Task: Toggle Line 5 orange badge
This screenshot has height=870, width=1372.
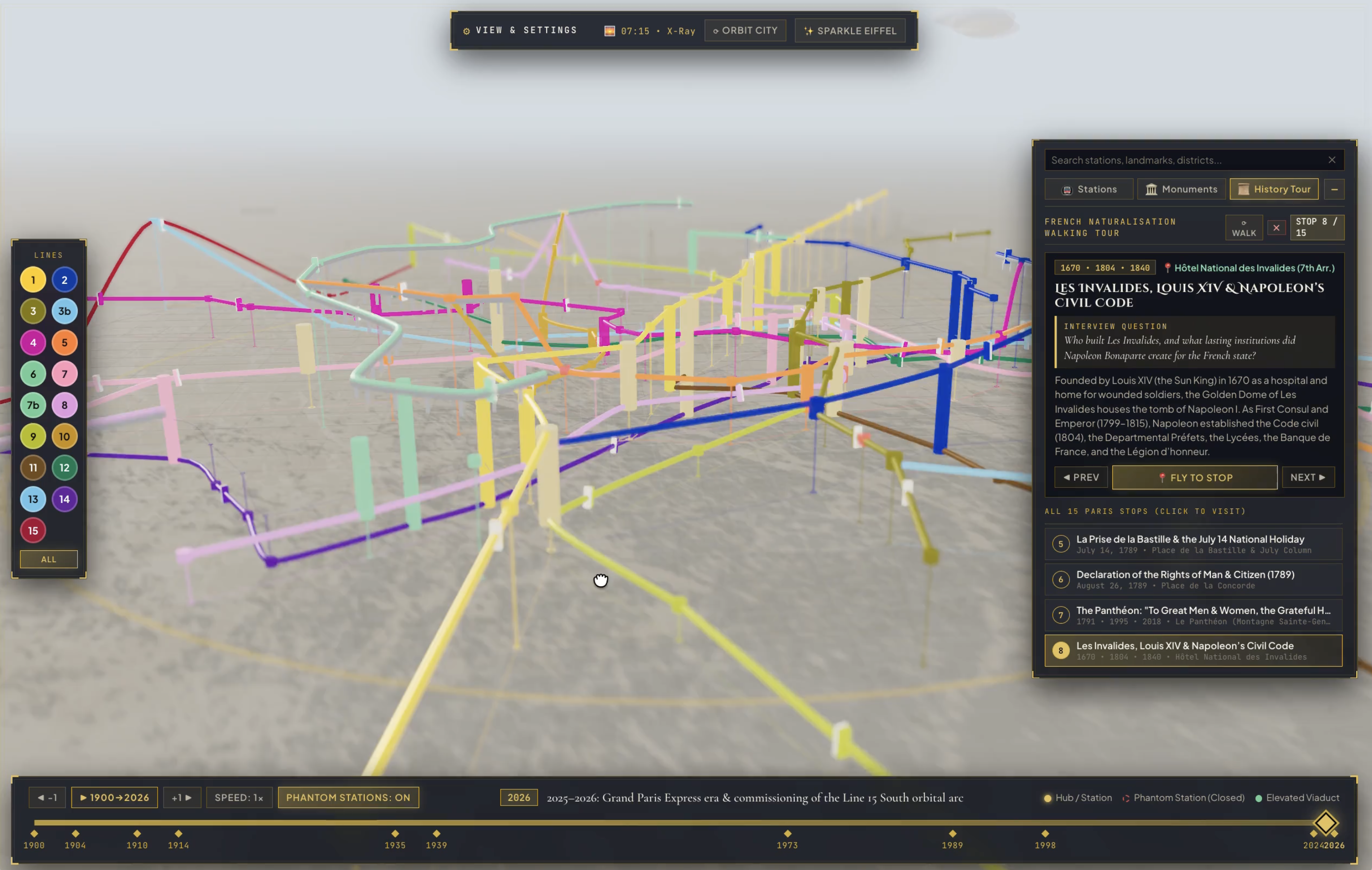Action: (65, 342)
